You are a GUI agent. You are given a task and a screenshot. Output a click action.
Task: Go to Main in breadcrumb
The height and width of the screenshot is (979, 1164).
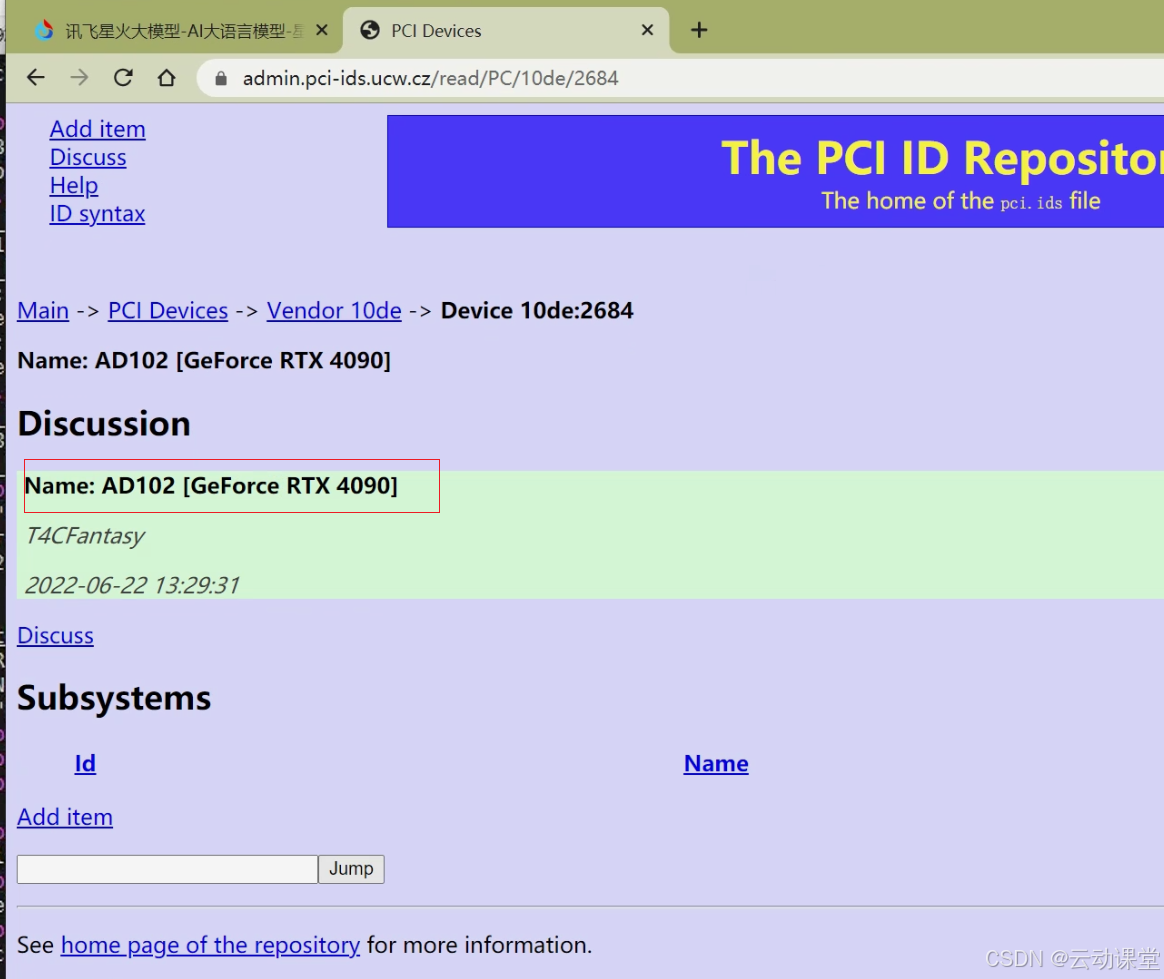[43, 310]
